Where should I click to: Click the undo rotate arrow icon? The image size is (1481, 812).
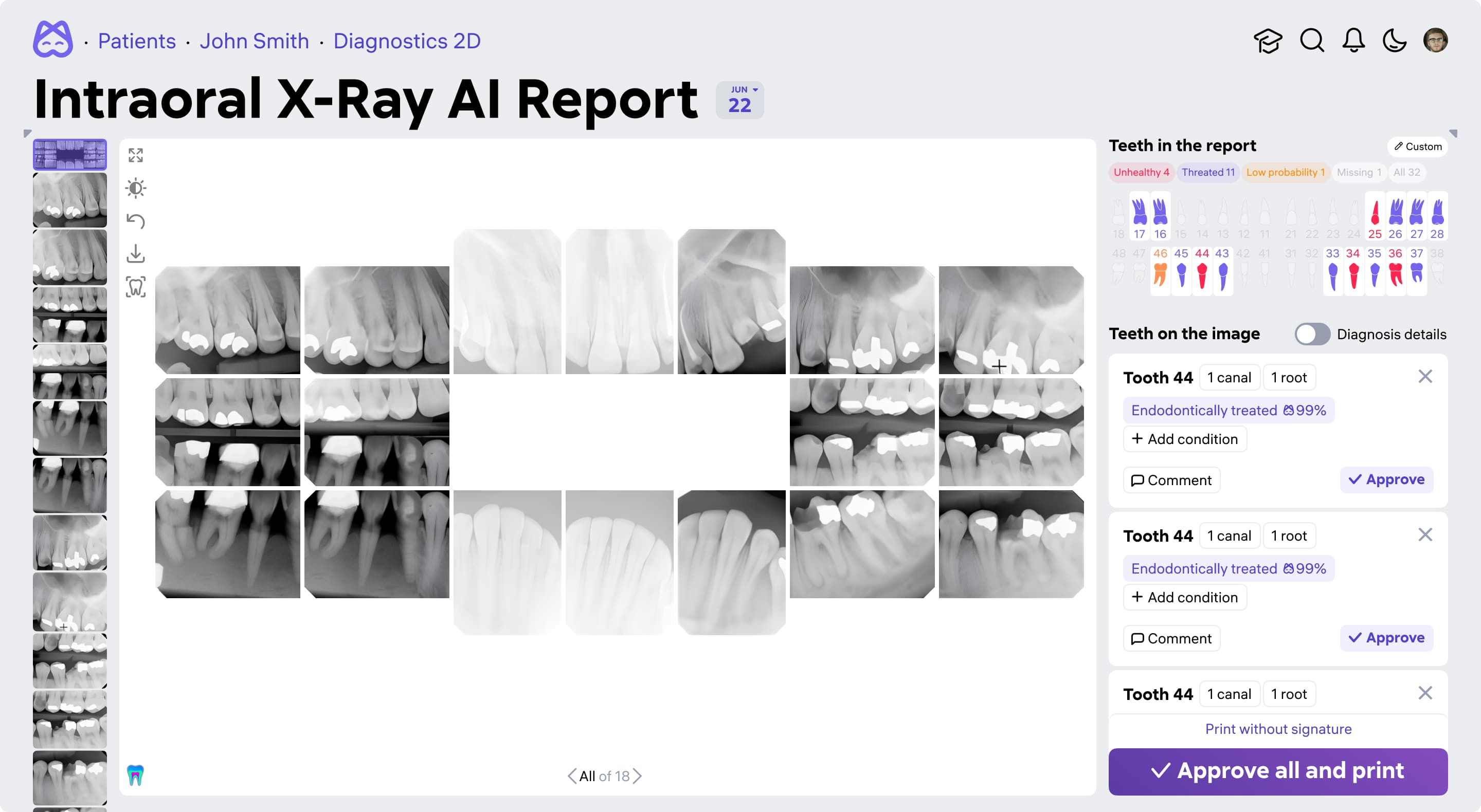click(136, 220)
